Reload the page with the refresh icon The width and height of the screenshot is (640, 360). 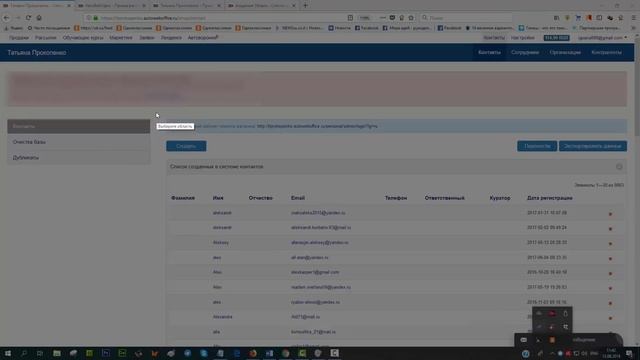pyautogui.click(x=28, y=18)
